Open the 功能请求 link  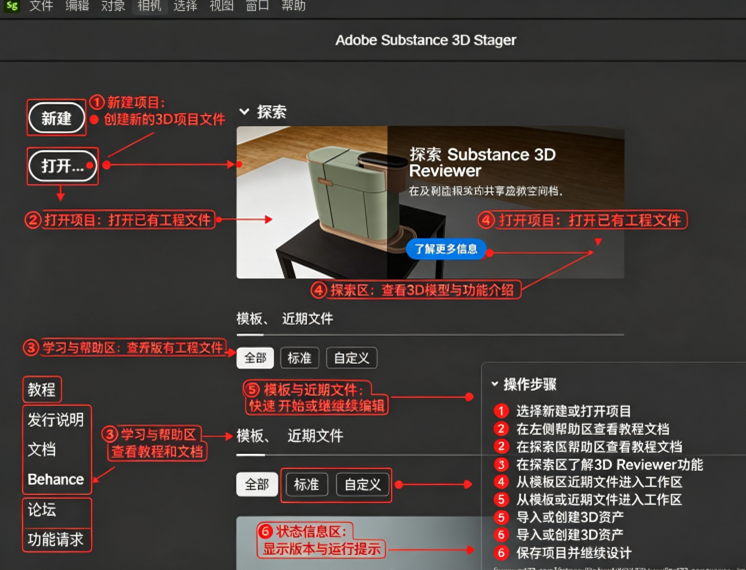coord(56,540)
